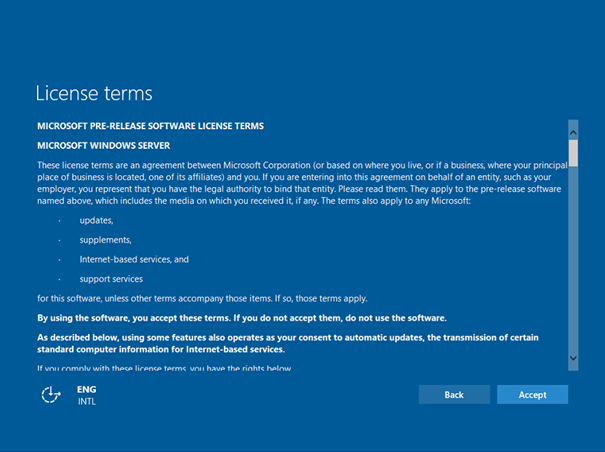Click the scrollbar down arrow
This screenshot has width=605, height=452.
coord(573,357)
